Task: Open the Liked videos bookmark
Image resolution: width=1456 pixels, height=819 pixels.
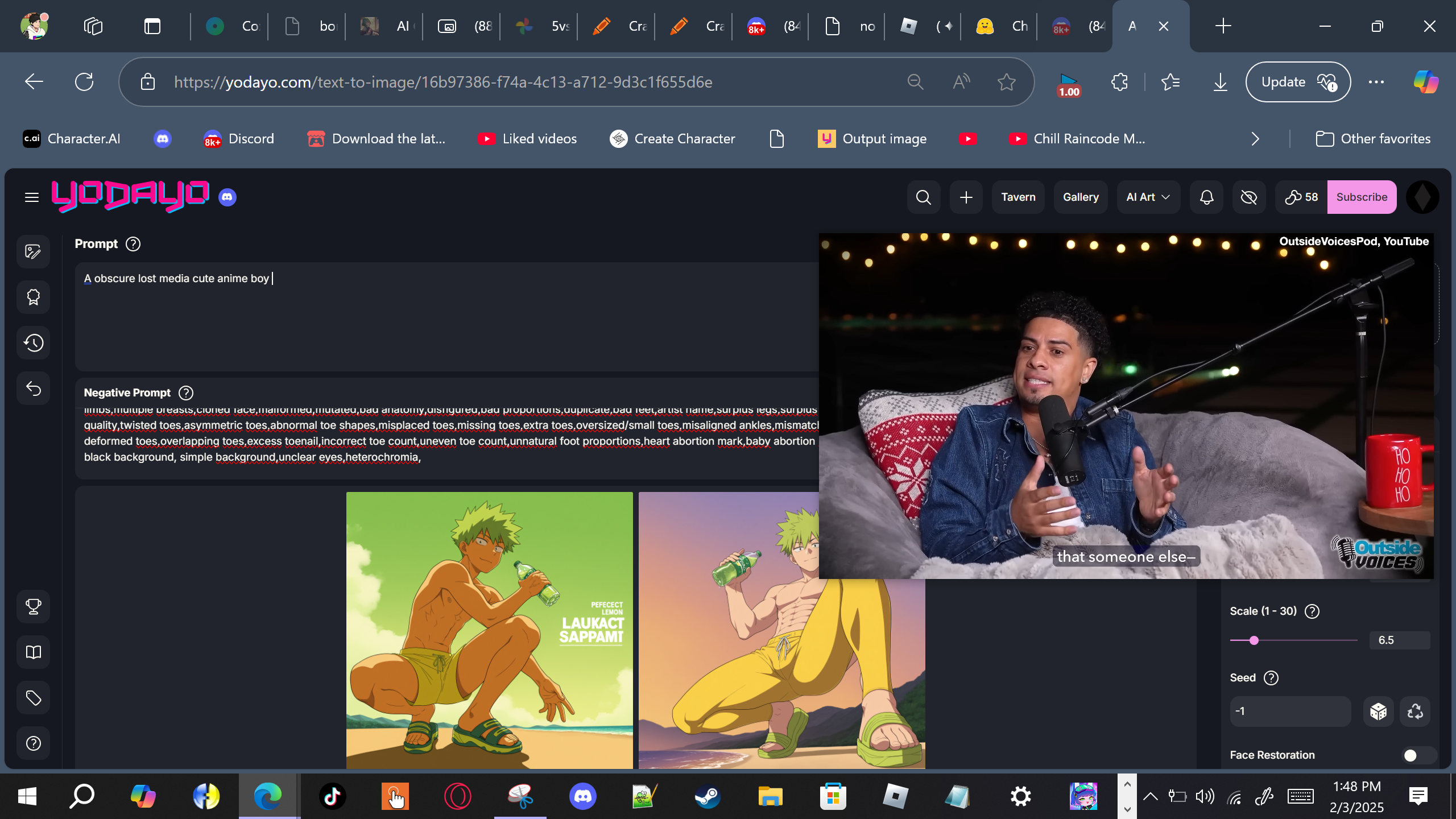Action: 527,139
